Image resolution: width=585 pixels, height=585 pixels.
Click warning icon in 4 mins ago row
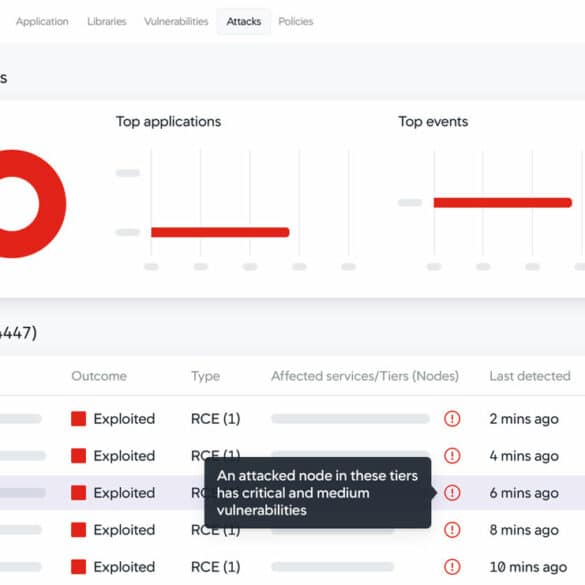452,456
